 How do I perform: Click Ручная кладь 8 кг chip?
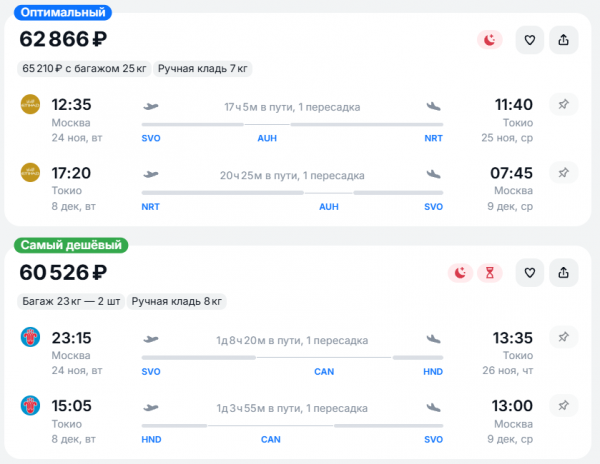coord(176,301)
